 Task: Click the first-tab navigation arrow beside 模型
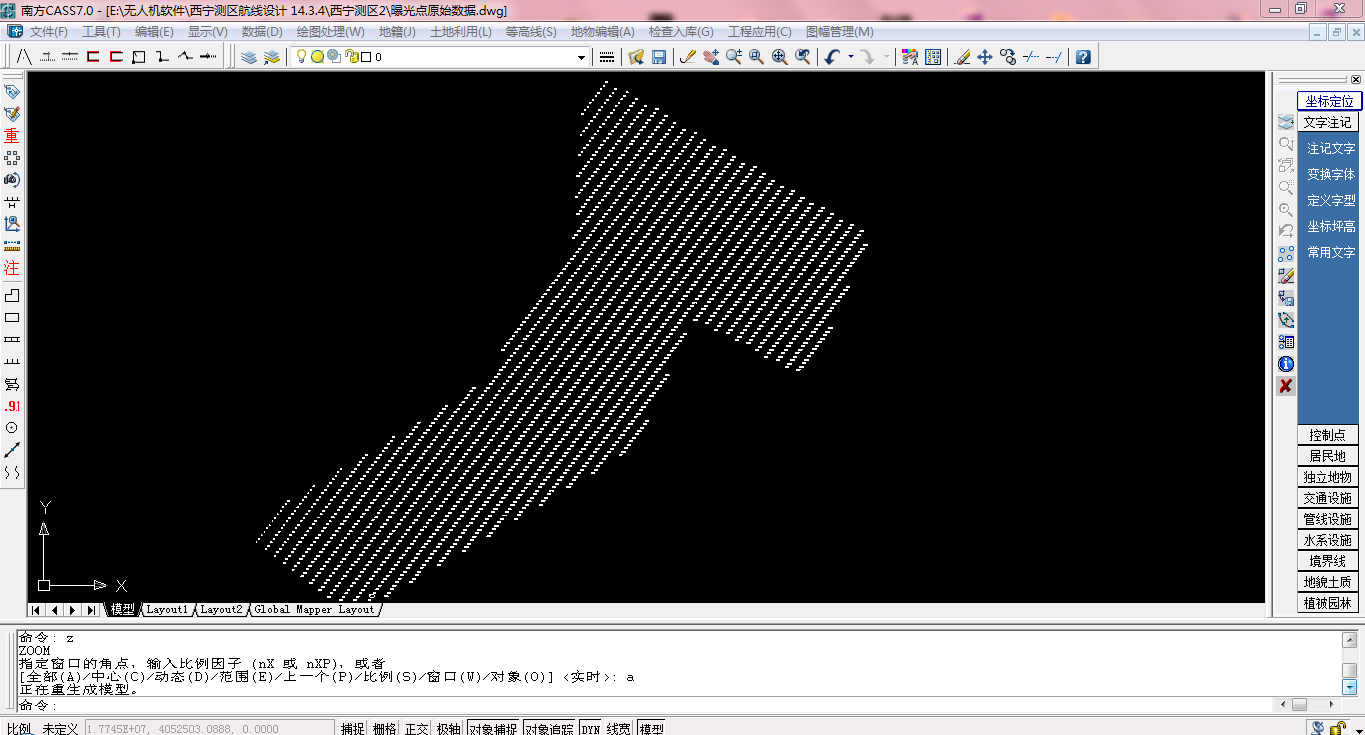click(37, 610)
